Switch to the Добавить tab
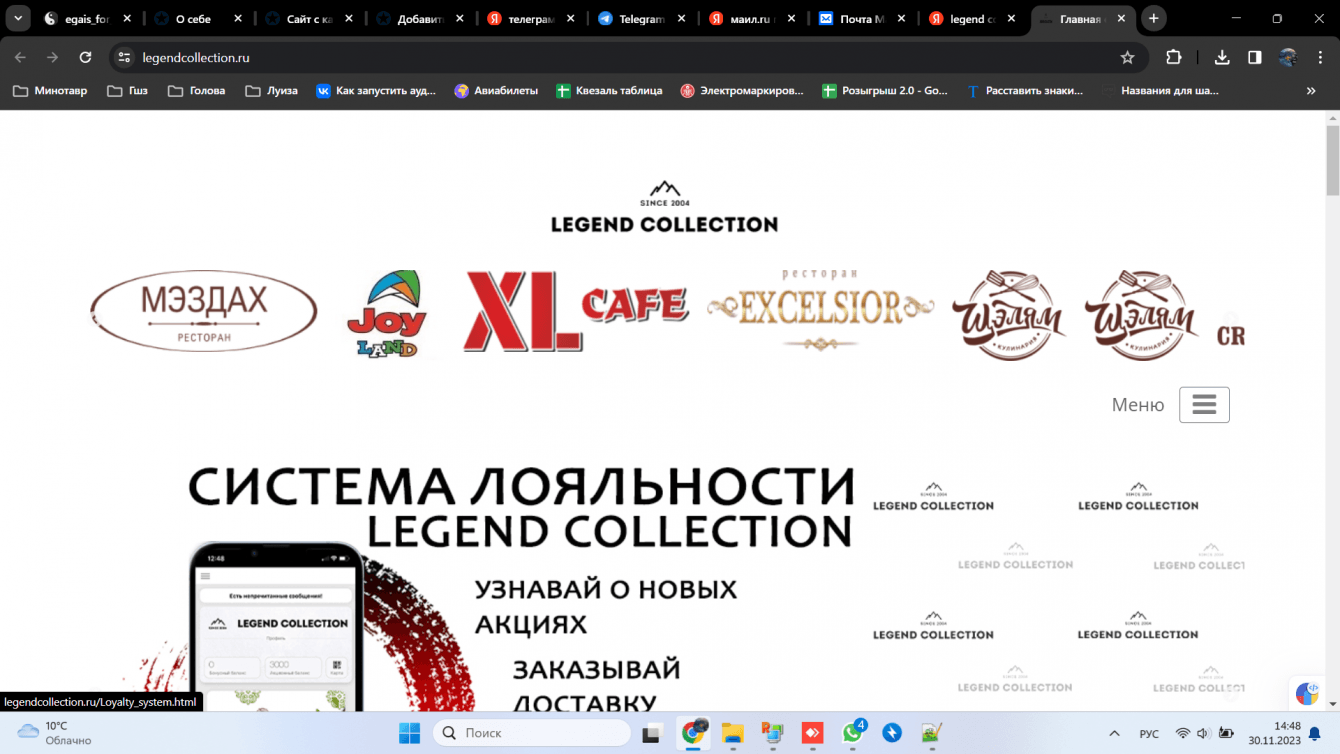This screenshot has height=754, width=1340. click(421, 19)
